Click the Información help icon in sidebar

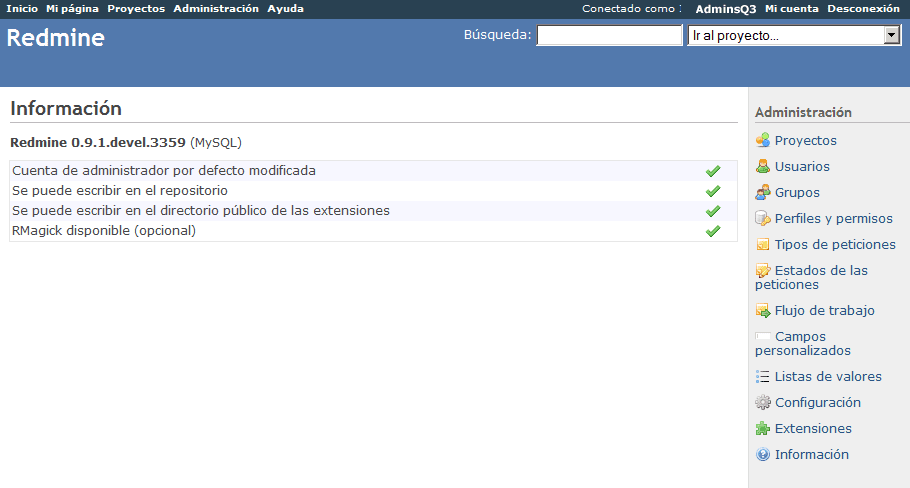click(763, 454)
